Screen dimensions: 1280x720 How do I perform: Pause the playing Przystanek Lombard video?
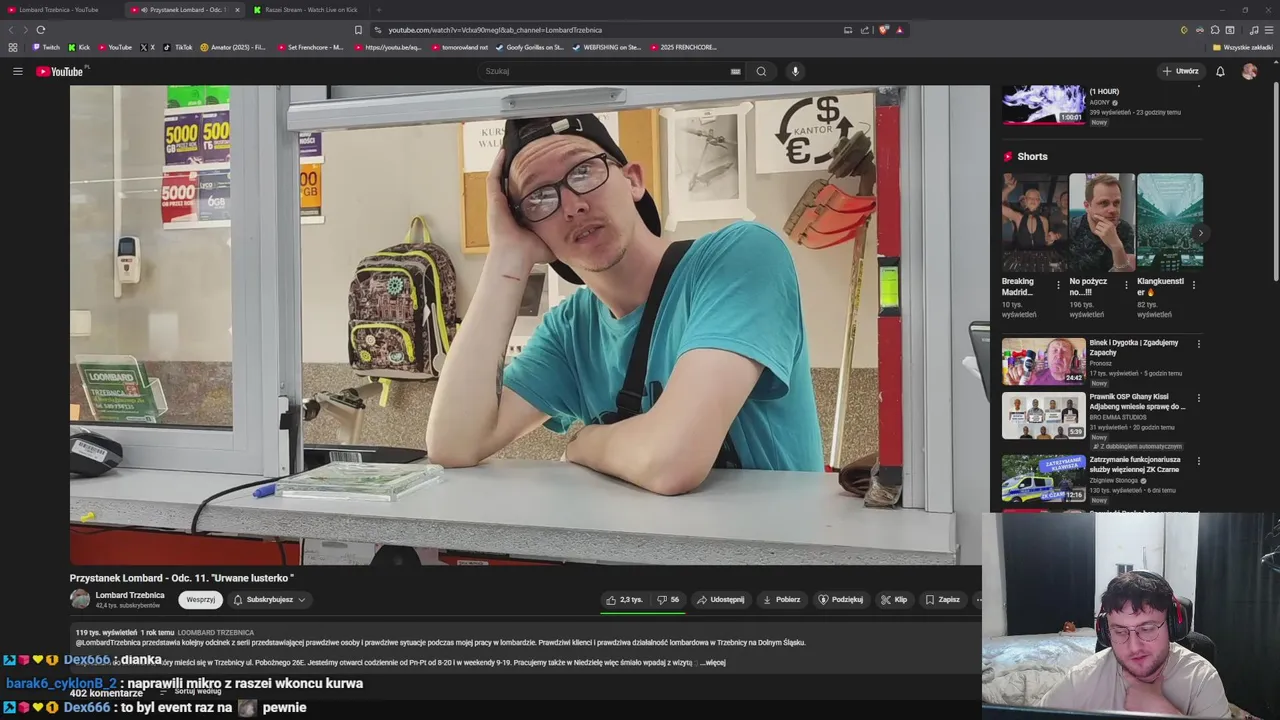530,325
